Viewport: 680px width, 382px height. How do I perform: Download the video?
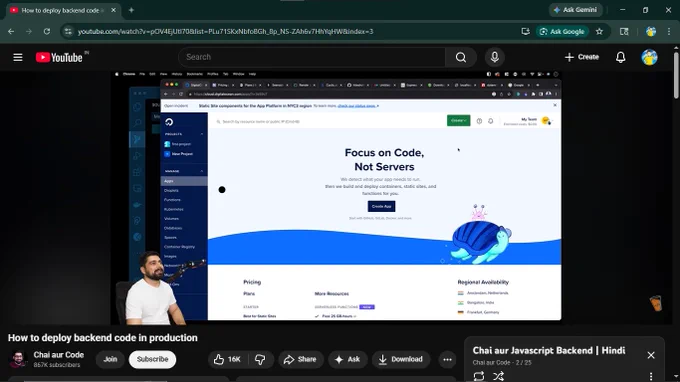pos(400,359)
